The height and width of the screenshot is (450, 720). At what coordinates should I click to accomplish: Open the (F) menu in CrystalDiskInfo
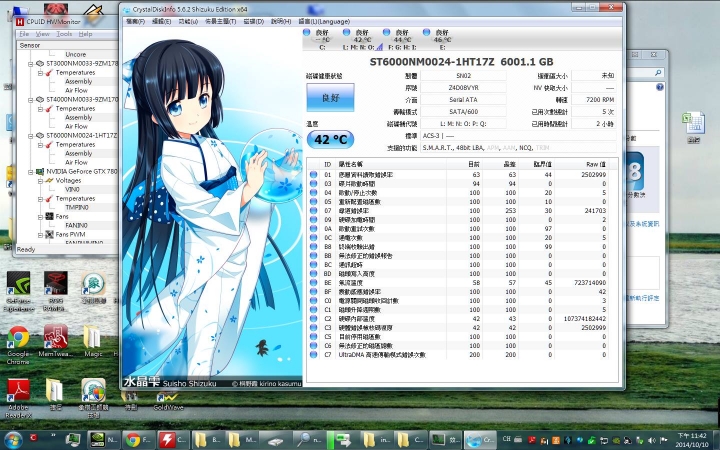coord(135,22)
